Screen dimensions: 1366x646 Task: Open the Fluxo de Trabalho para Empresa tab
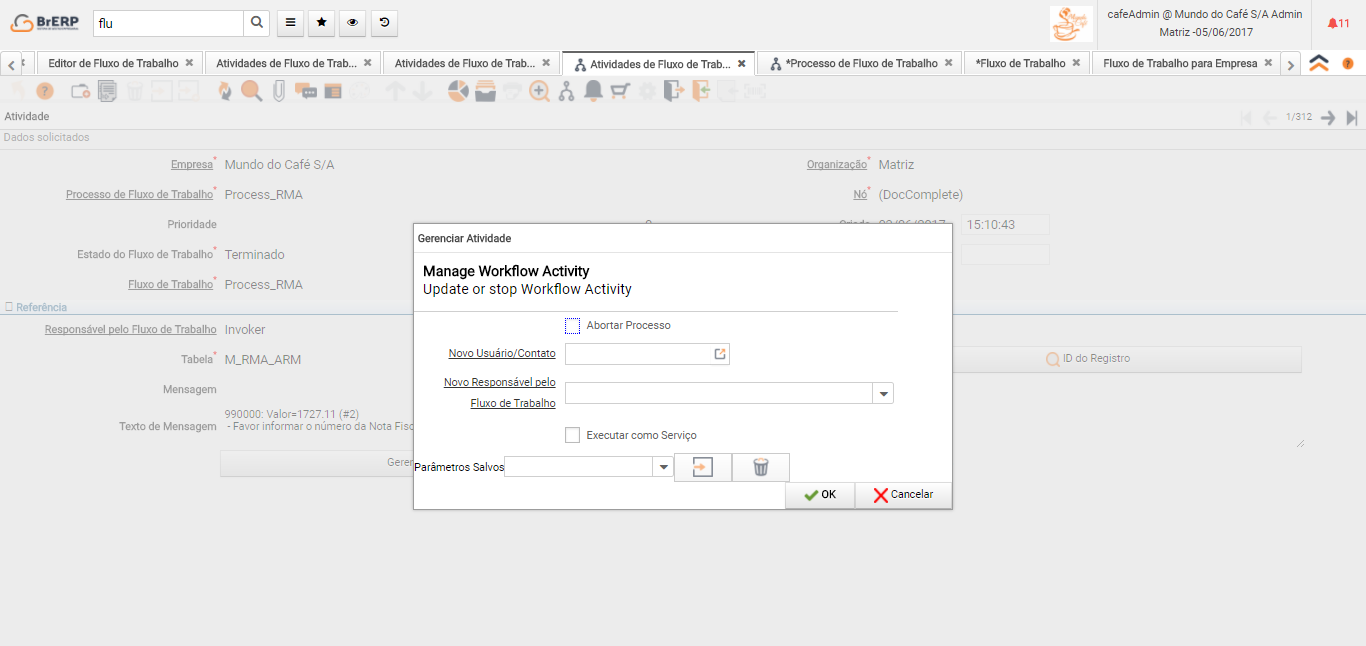tap(1180, 63)
